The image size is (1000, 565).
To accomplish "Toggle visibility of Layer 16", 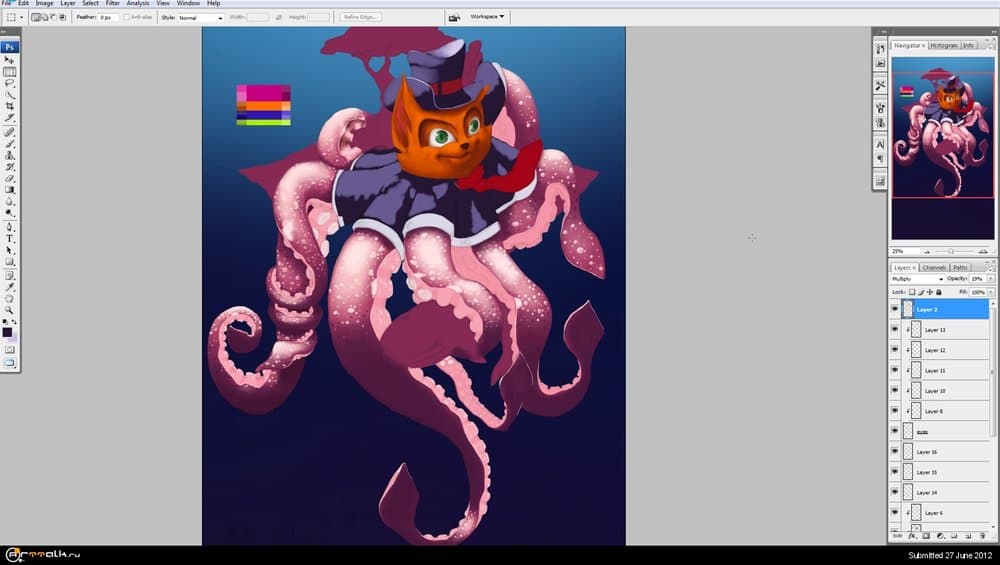I will (x=895, y=452).
